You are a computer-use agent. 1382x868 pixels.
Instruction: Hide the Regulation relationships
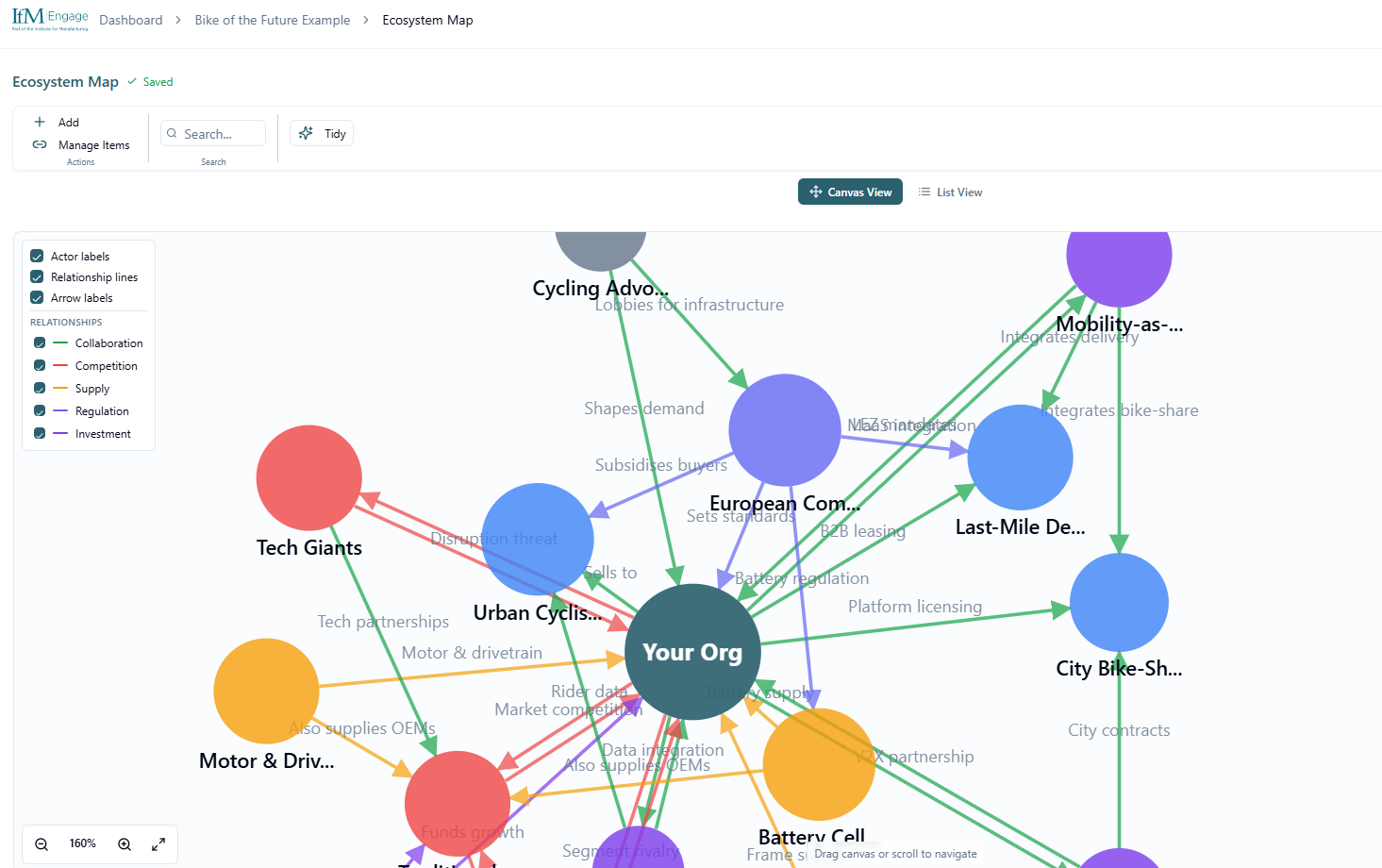coord(39,410)
